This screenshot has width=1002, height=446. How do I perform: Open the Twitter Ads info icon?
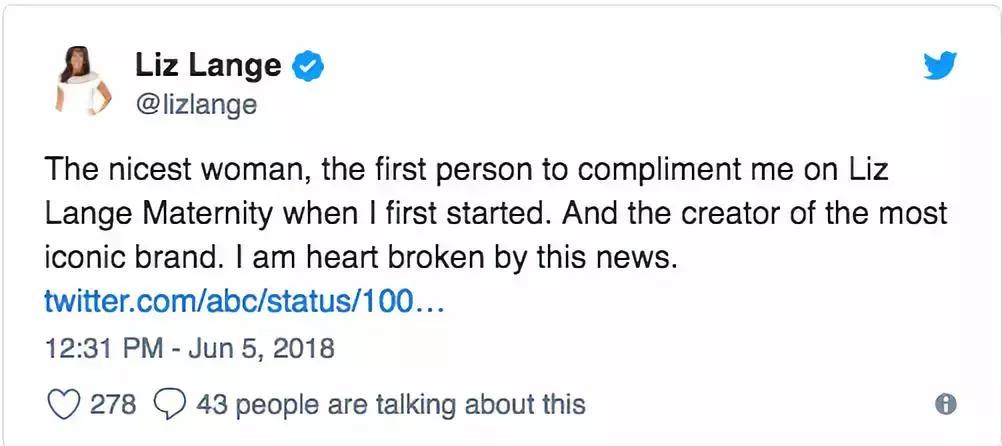coord(944,404)
